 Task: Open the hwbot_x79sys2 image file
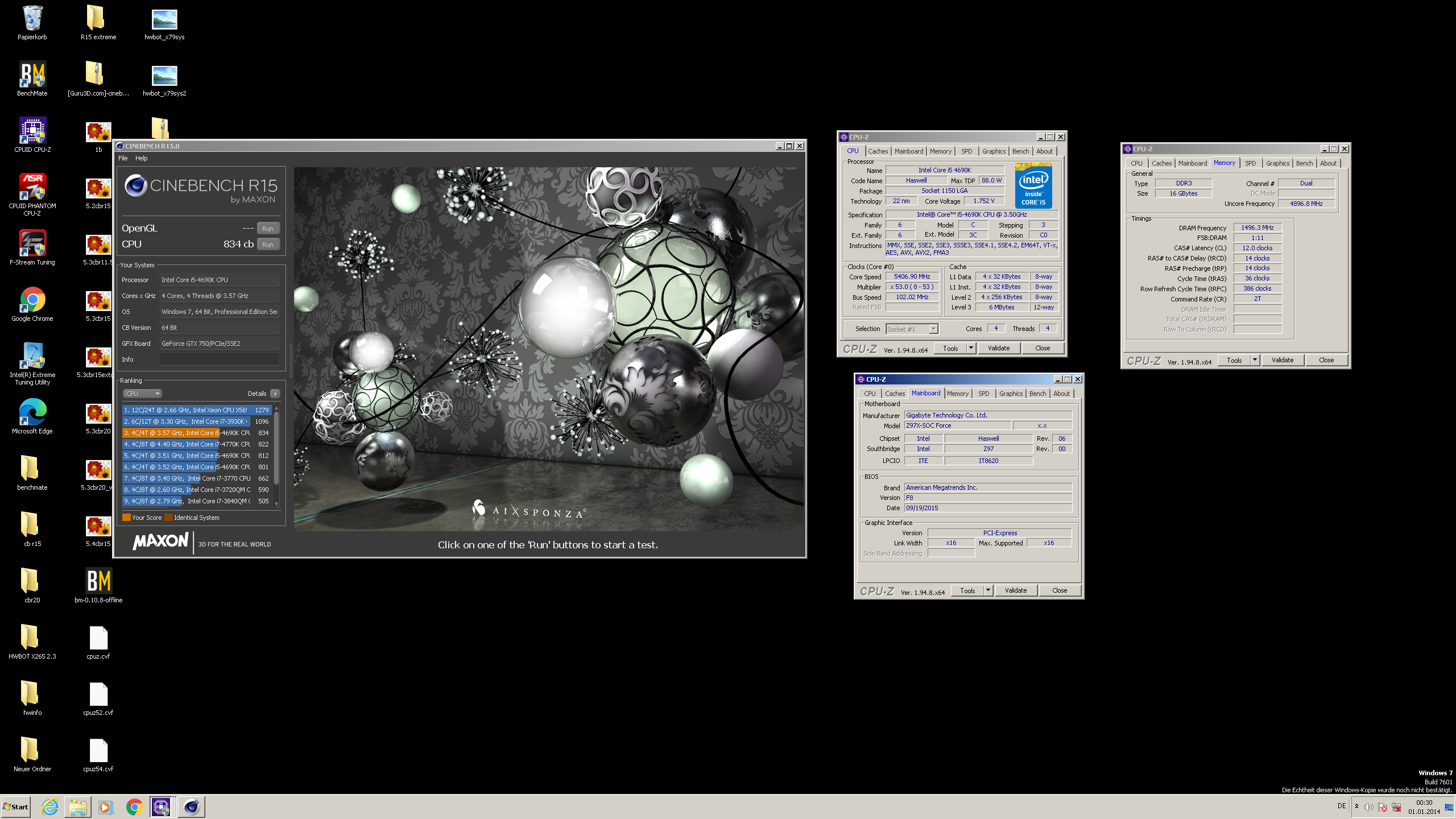(x=164, y=79)
